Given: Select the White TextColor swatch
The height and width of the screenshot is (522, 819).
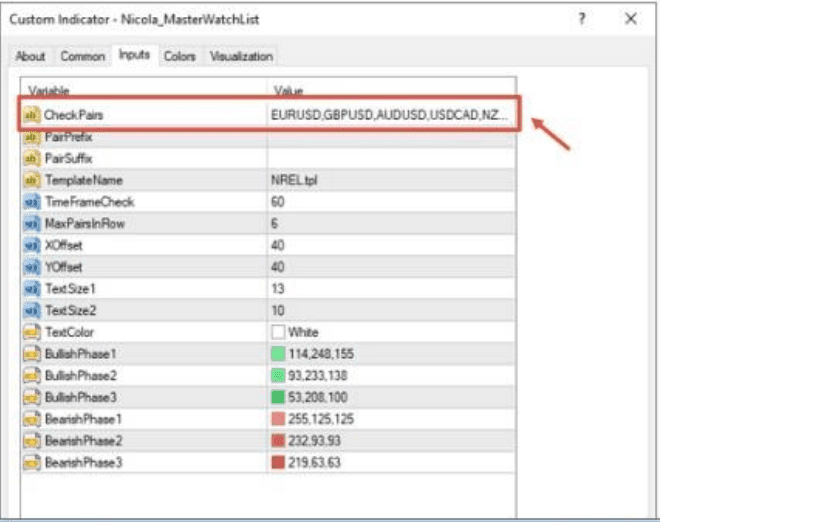Looking at the screenshot, I should (278, 332).
